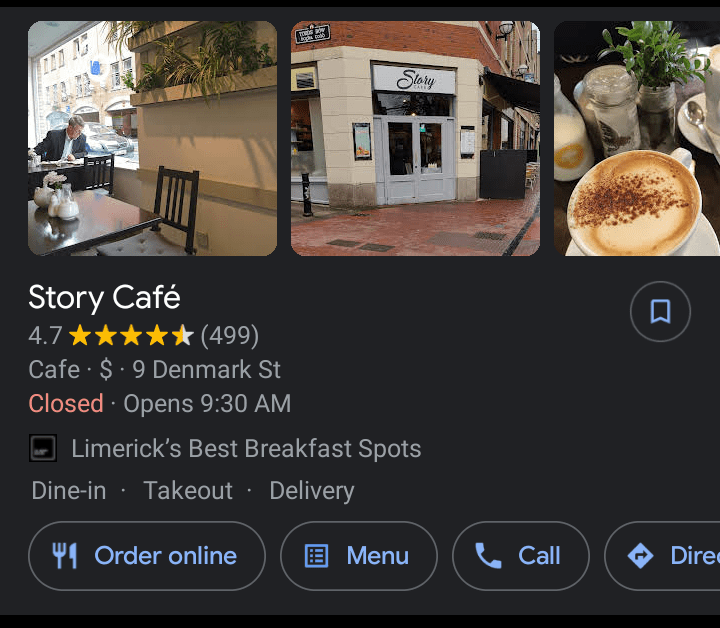The height and width of the screenshot is (628, 720).
Task: Open the Order online button
Action: [147, 555]
